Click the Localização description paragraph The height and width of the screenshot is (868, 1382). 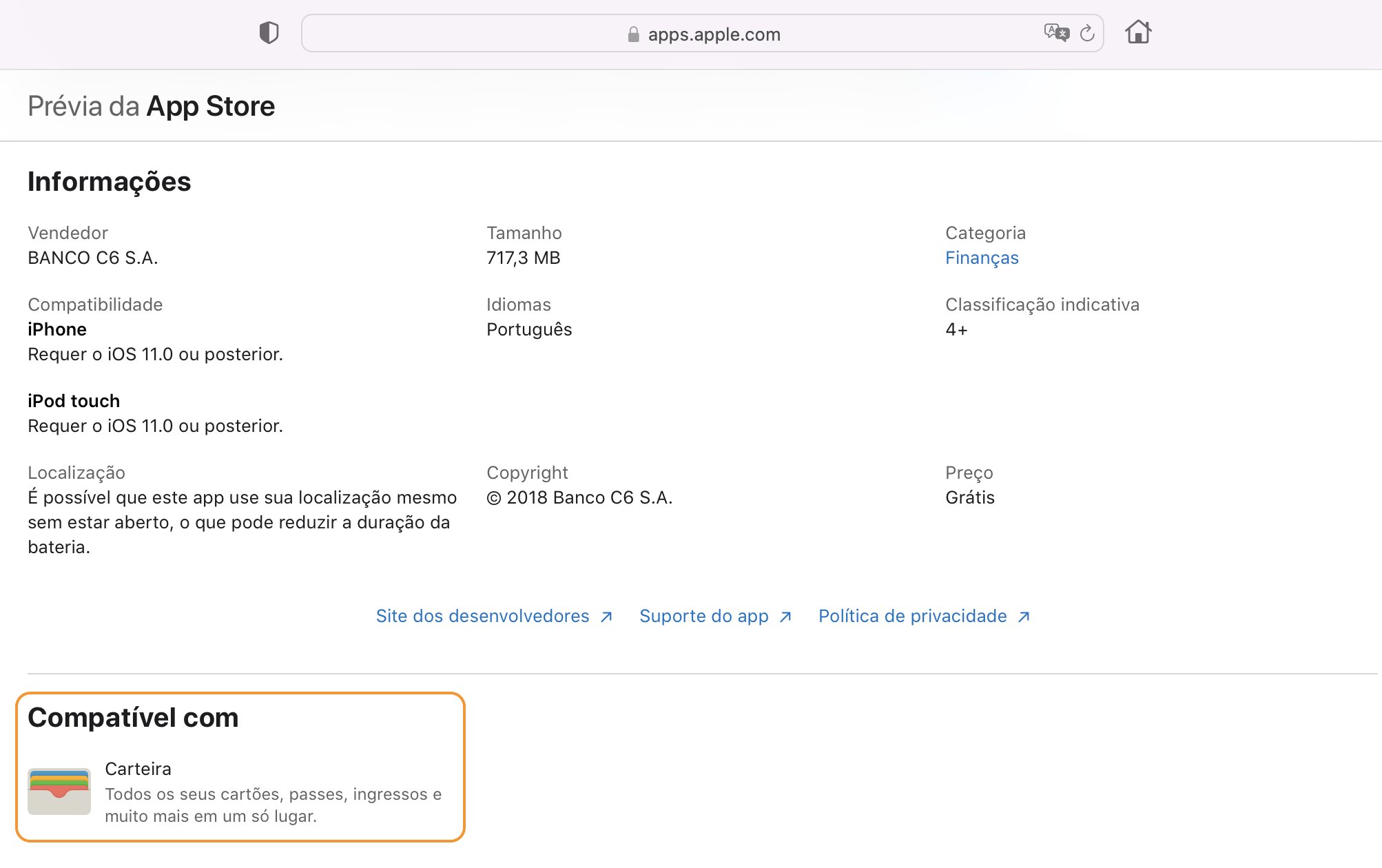243,522
